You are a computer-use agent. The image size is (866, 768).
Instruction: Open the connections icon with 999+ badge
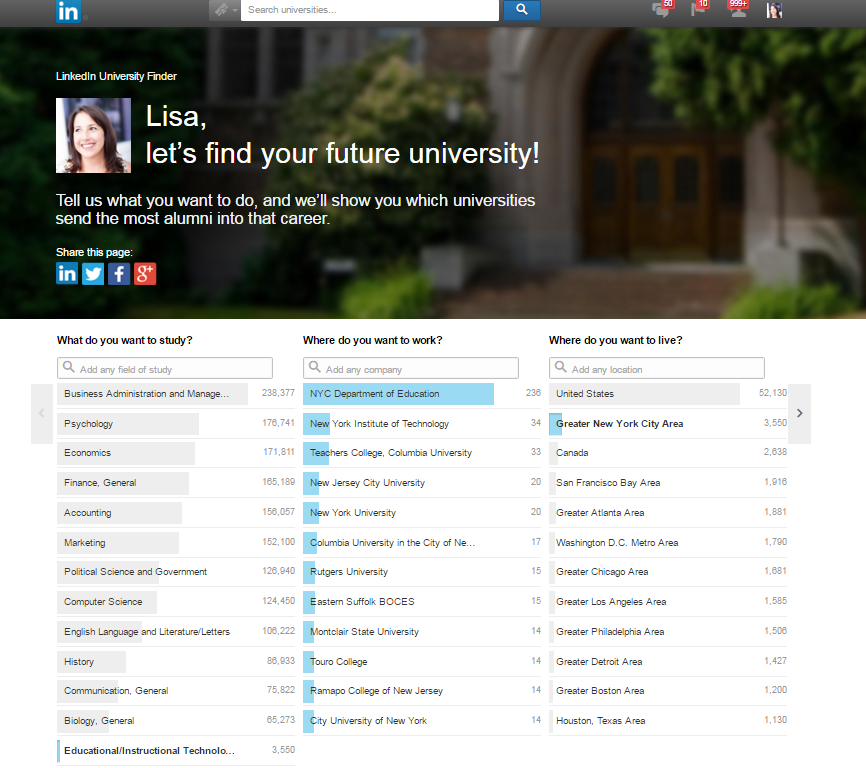point(738,9)
